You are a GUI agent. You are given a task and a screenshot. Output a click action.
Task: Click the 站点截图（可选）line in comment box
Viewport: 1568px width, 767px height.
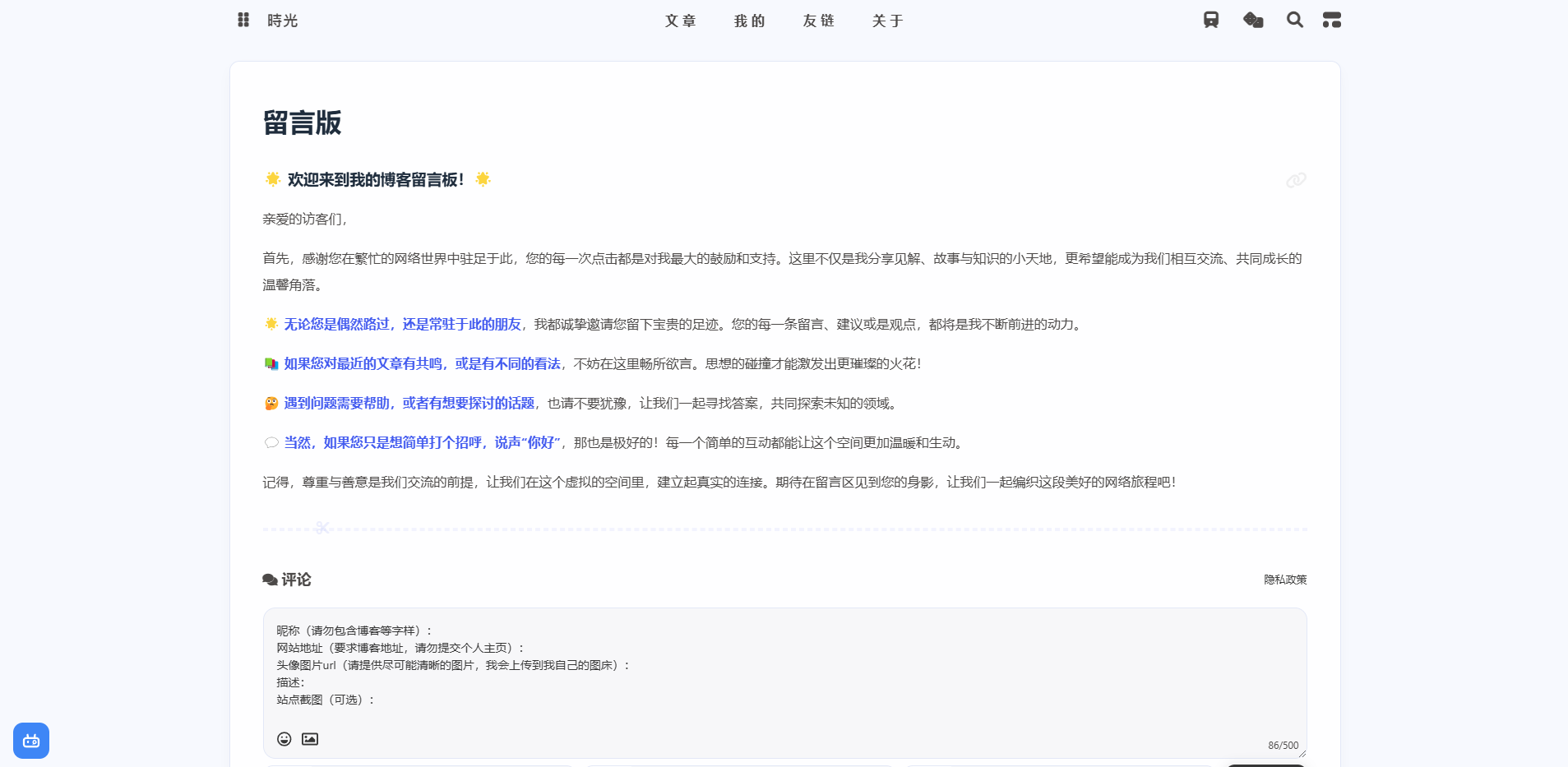326,700
